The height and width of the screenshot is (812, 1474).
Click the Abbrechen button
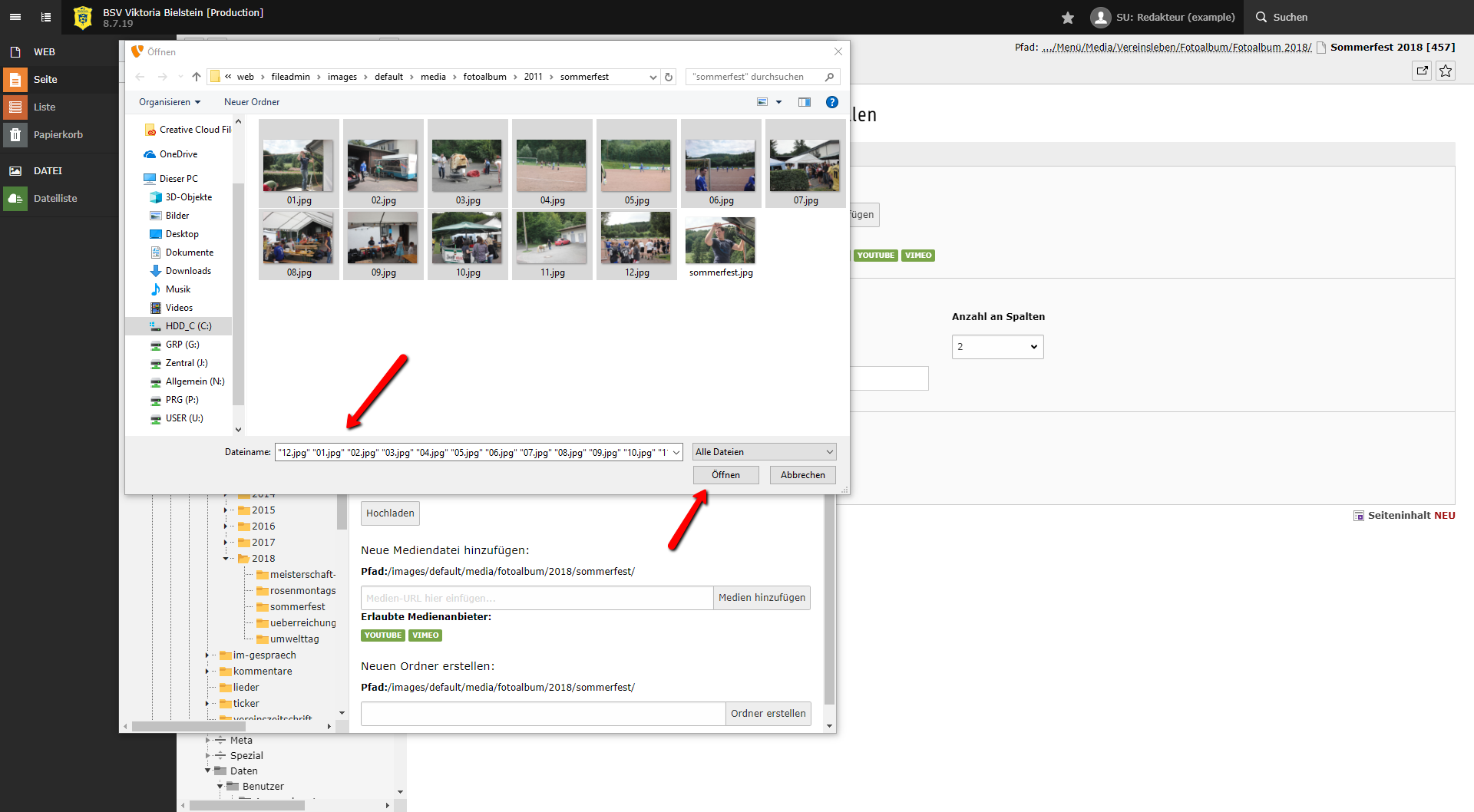802,475
